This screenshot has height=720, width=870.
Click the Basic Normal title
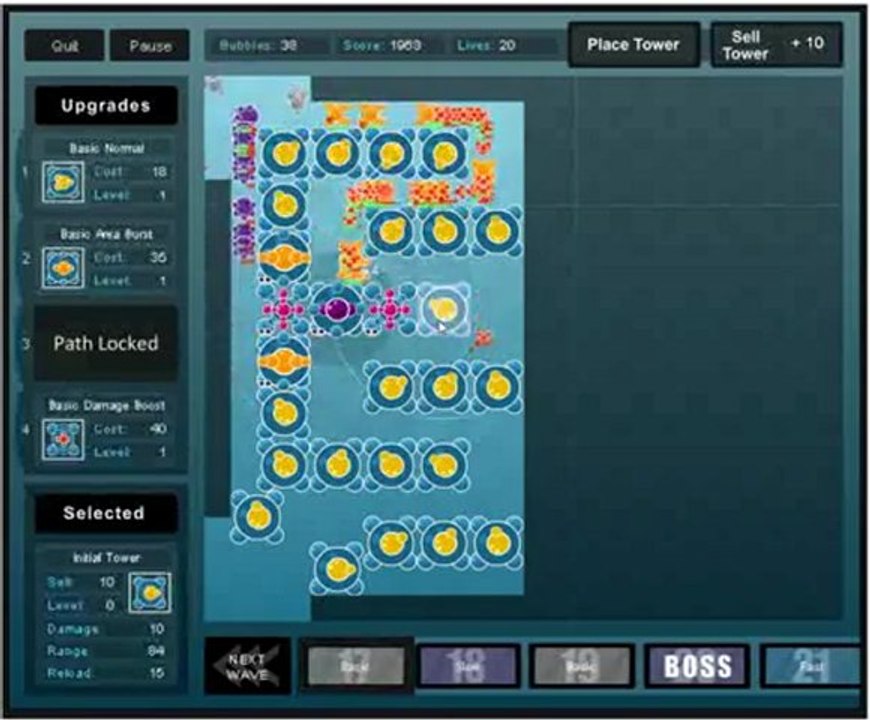pyautogui.click(x=107, y=148)
